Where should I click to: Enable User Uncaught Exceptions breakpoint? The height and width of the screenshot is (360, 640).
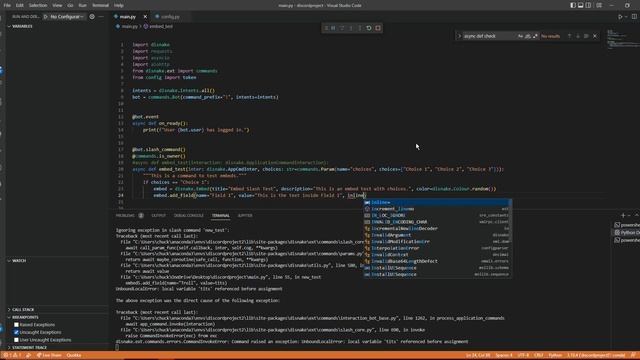coord(16,340)
